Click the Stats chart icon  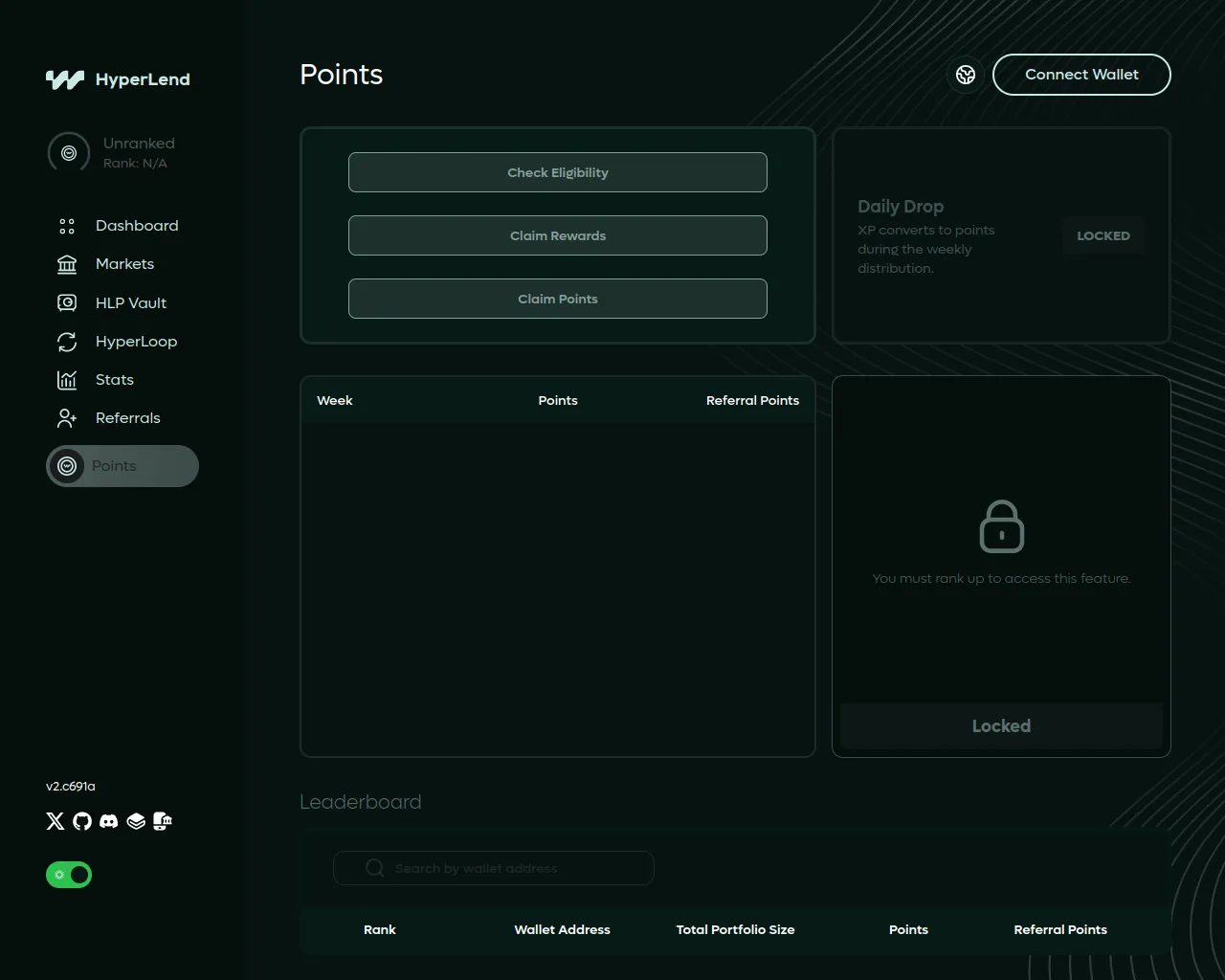click(67, 380)
